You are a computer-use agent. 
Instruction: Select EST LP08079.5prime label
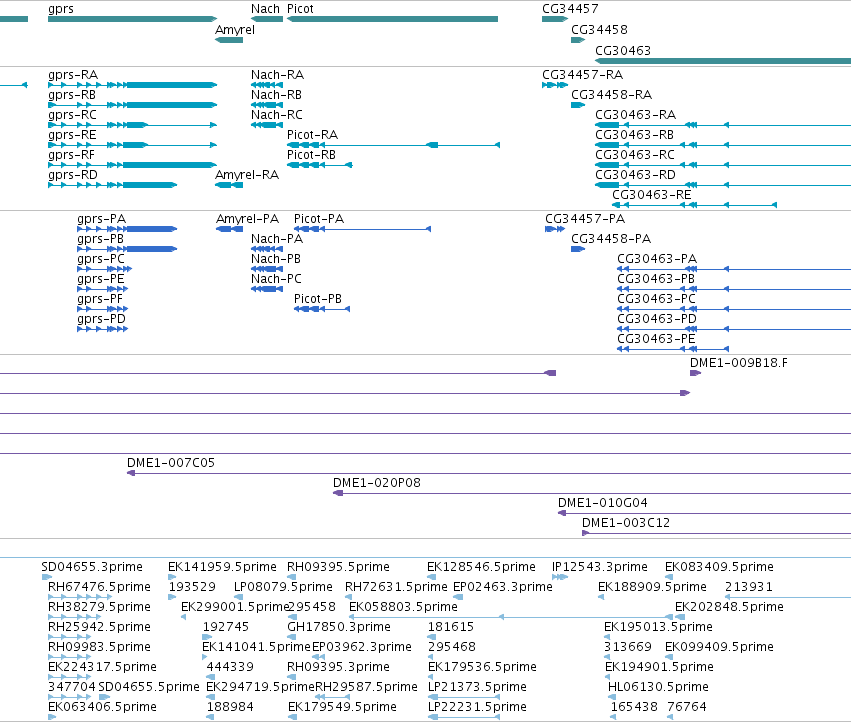tap(283, 587)
